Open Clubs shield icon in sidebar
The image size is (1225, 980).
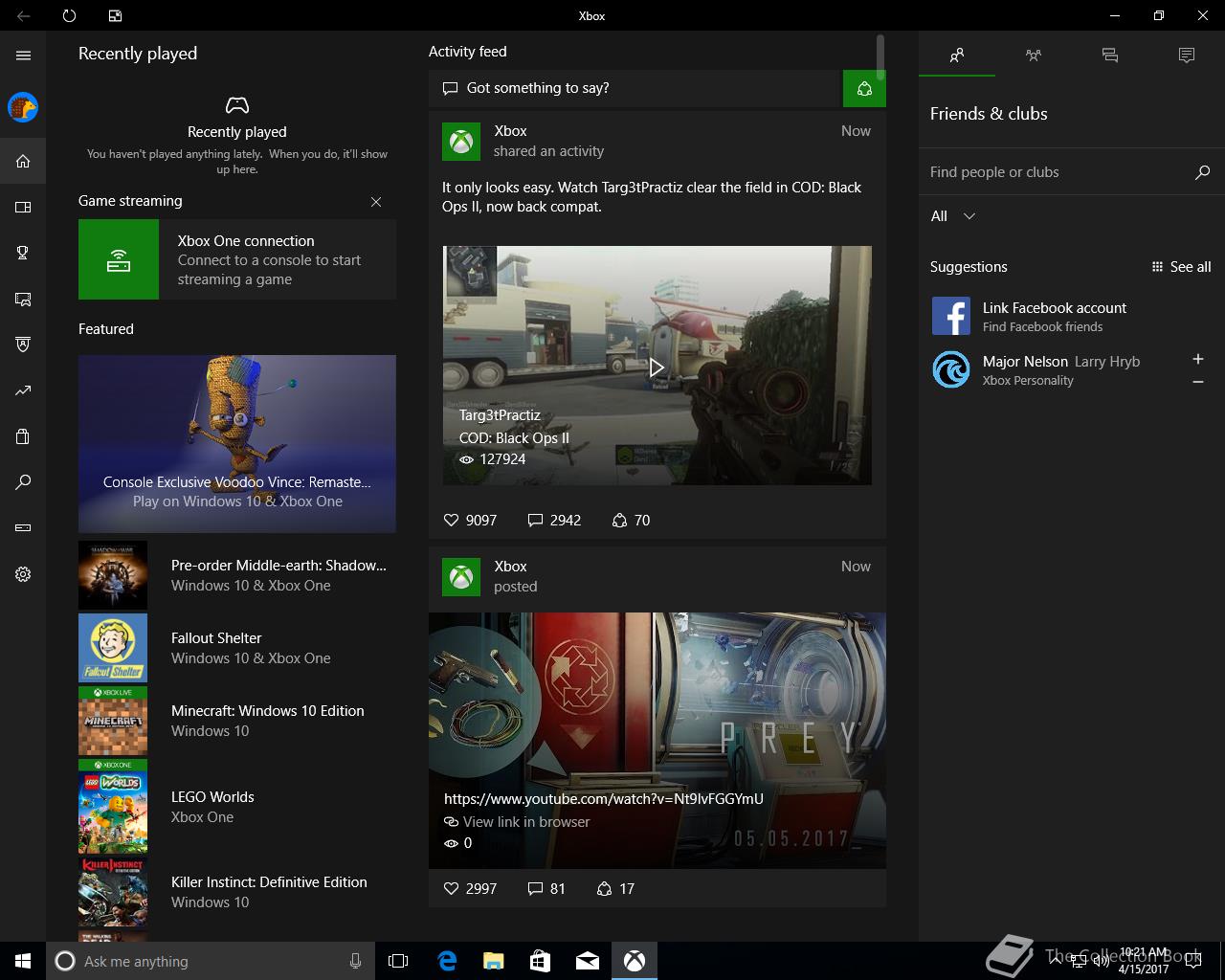23,345
